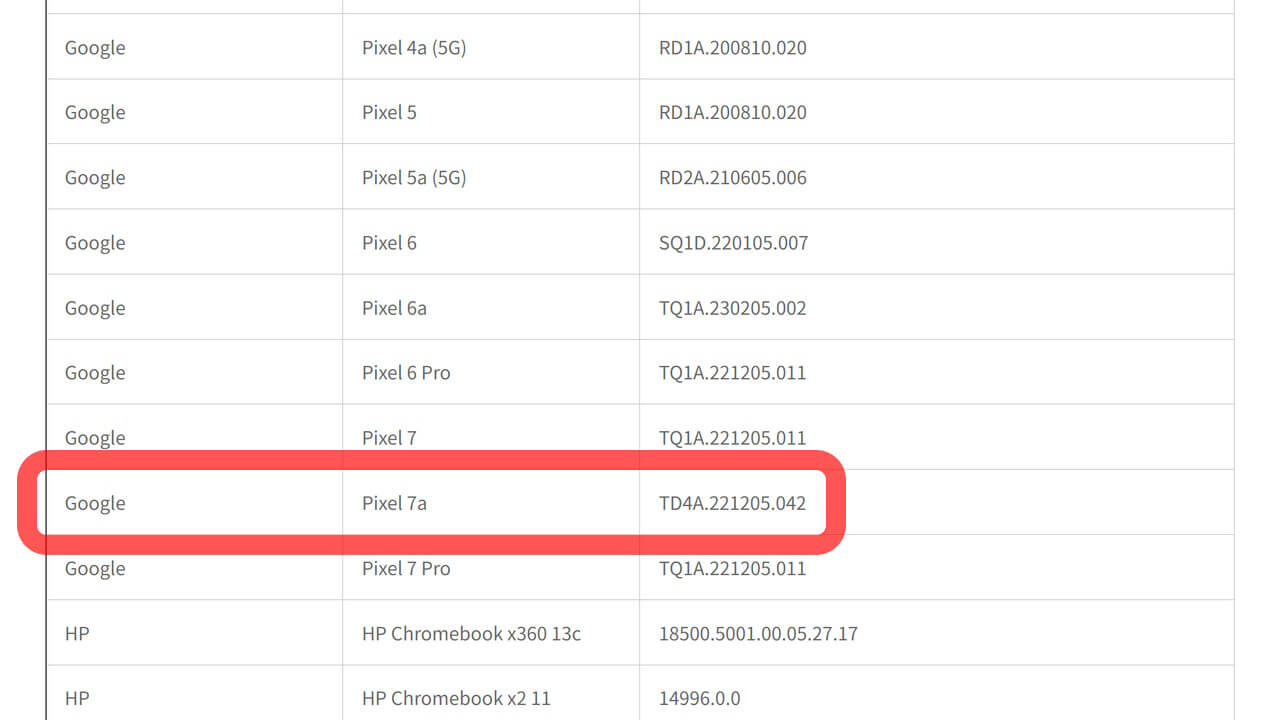Click build number TD4A.221205.042

(x=732, y=503)
